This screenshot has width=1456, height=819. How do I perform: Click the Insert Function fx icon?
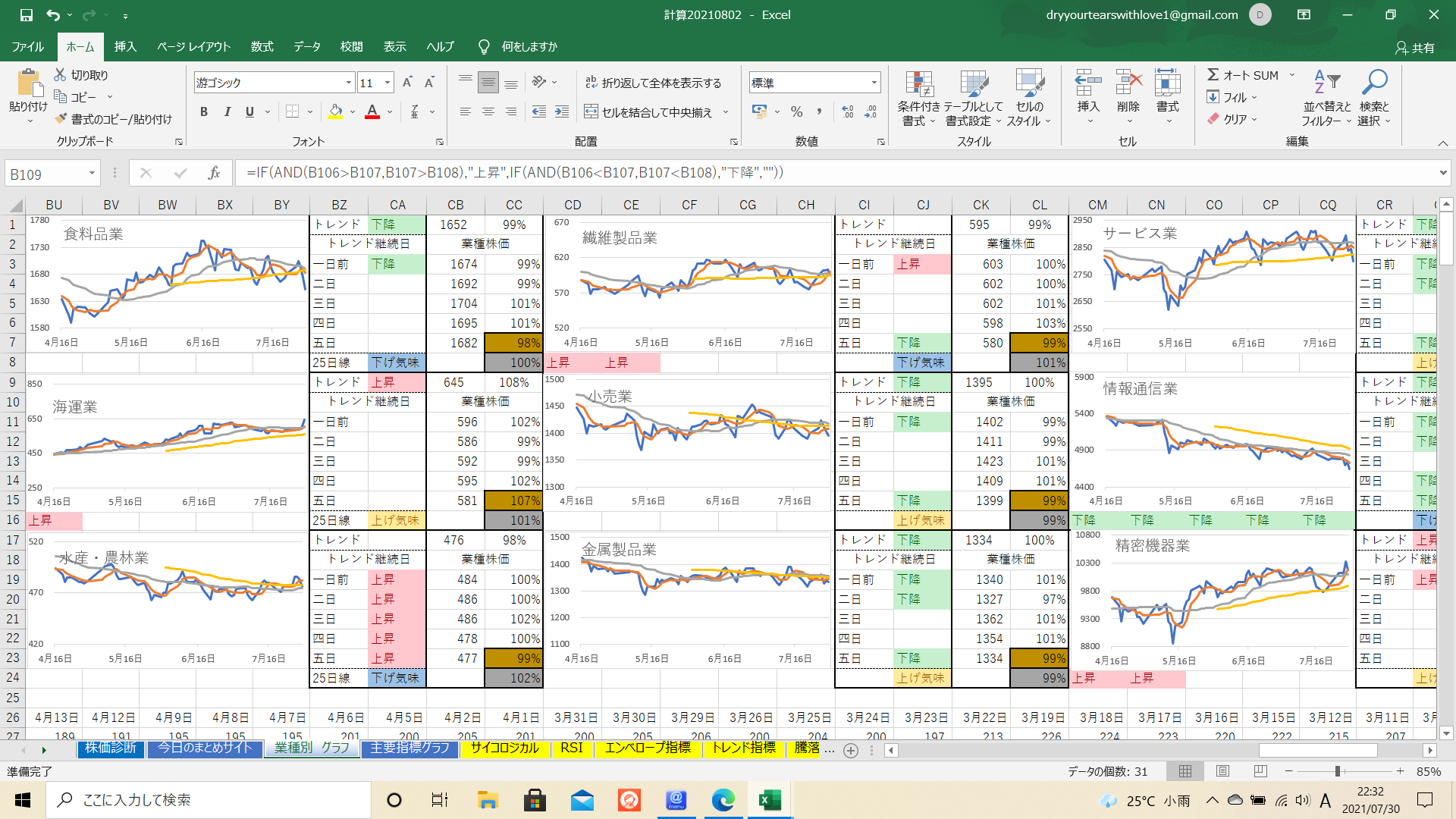pos(214,174)
